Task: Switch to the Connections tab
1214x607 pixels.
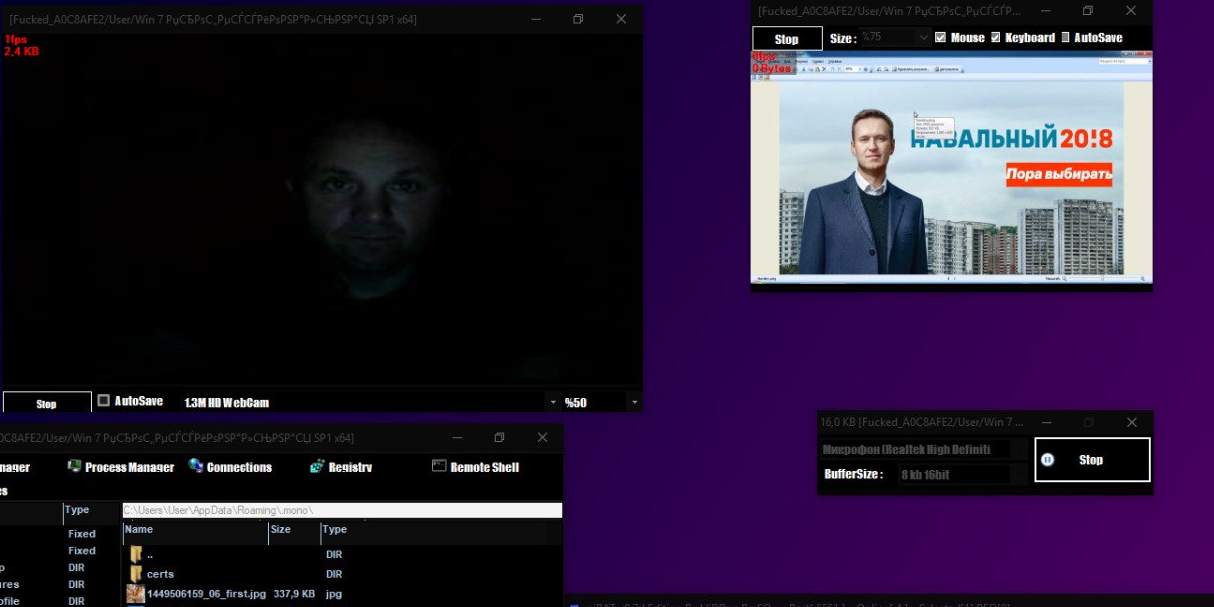Action: click(x=239, y=467)
